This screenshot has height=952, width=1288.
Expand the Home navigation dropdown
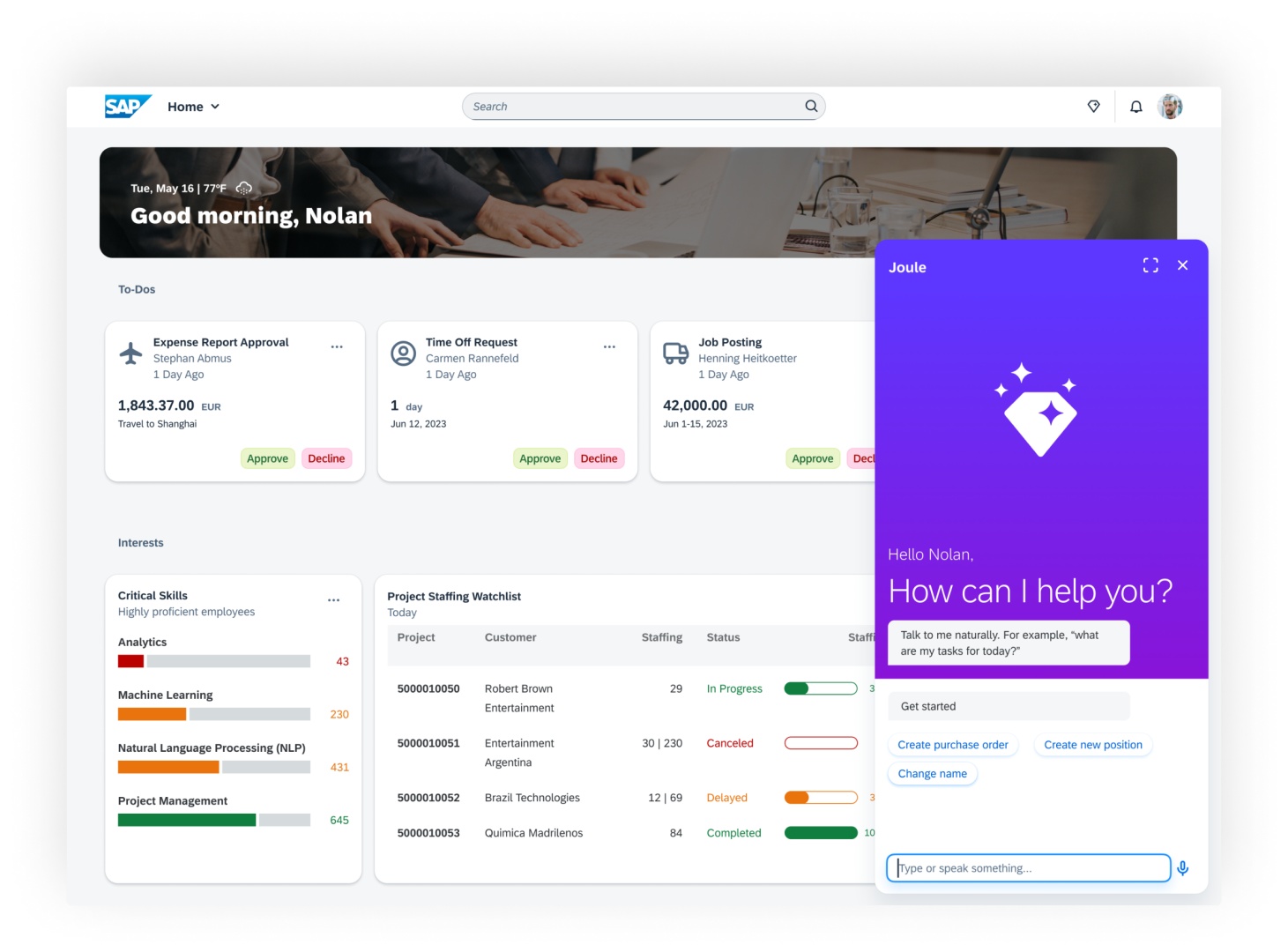coord(193,107)
